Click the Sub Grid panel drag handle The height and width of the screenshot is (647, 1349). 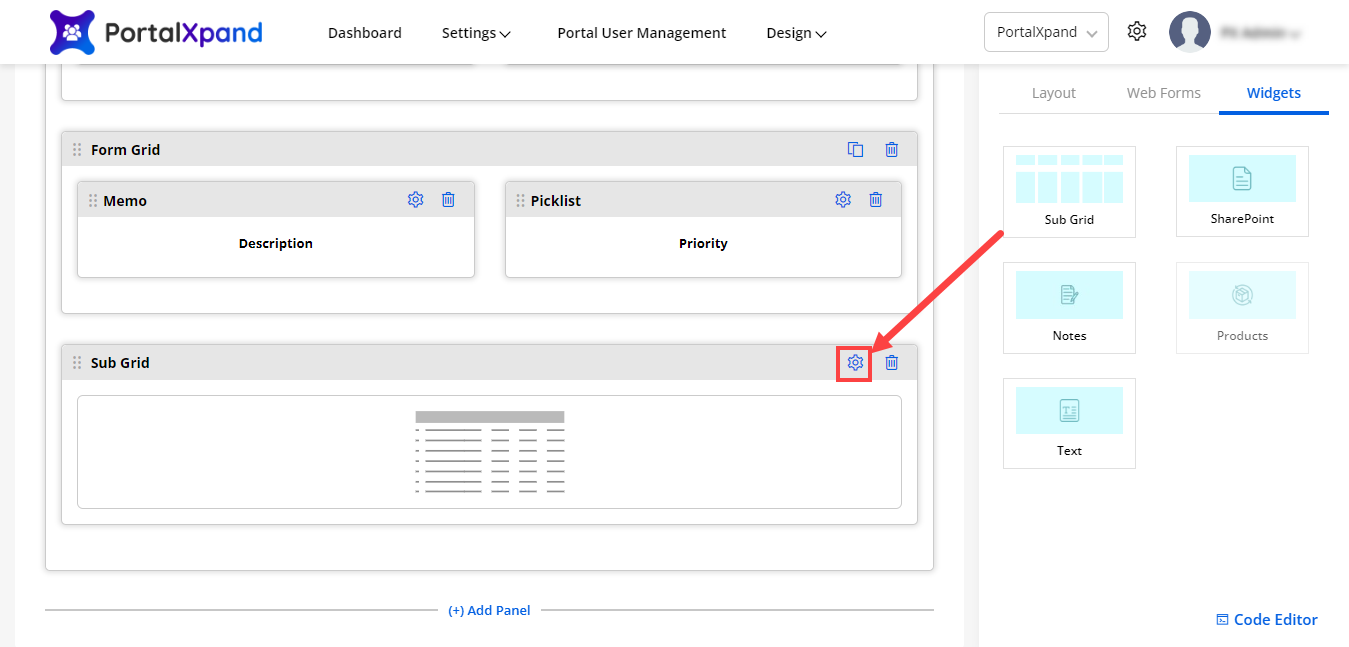77,363
